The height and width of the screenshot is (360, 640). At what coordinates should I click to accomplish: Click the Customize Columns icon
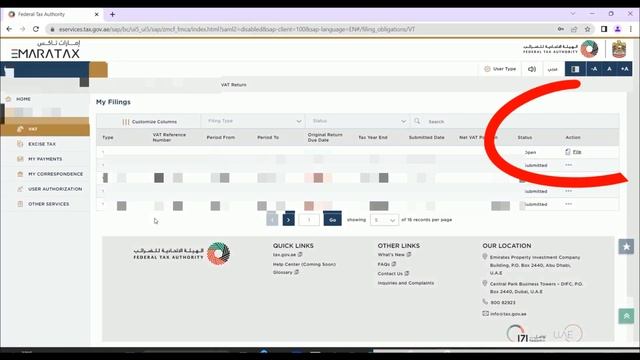(x=126, y=122)
